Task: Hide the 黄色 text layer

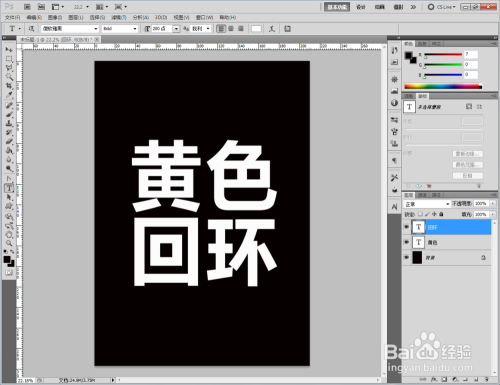Action: click(x=406, y=242)
